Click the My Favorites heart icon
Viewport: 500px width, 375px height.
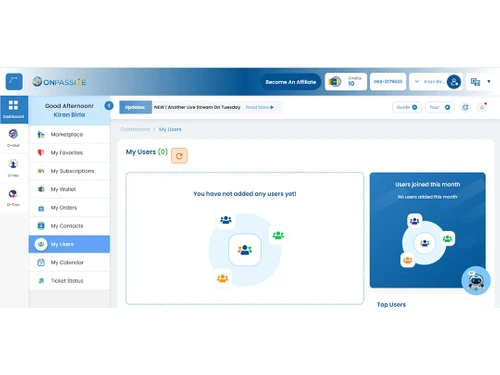[41, 153]
